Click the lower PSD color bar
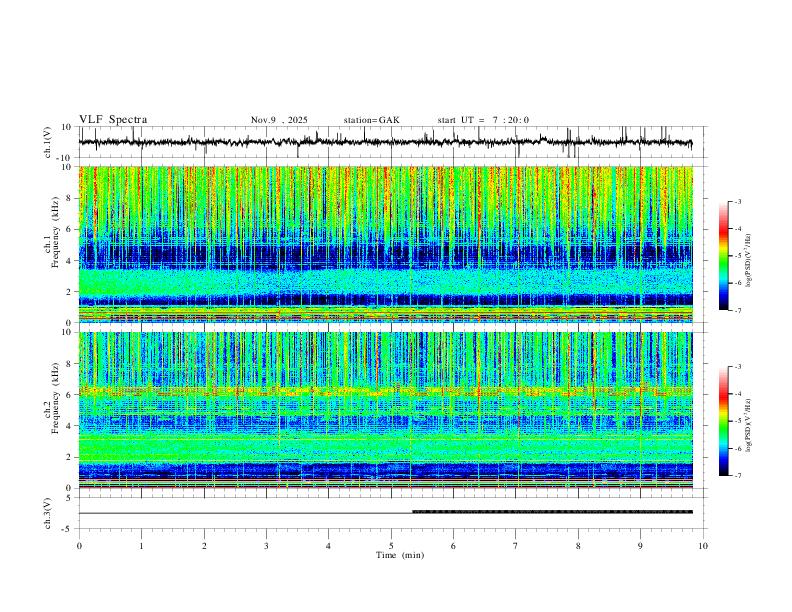The width and height of the screenshot is (792, 612). click(x=723, y=421)
